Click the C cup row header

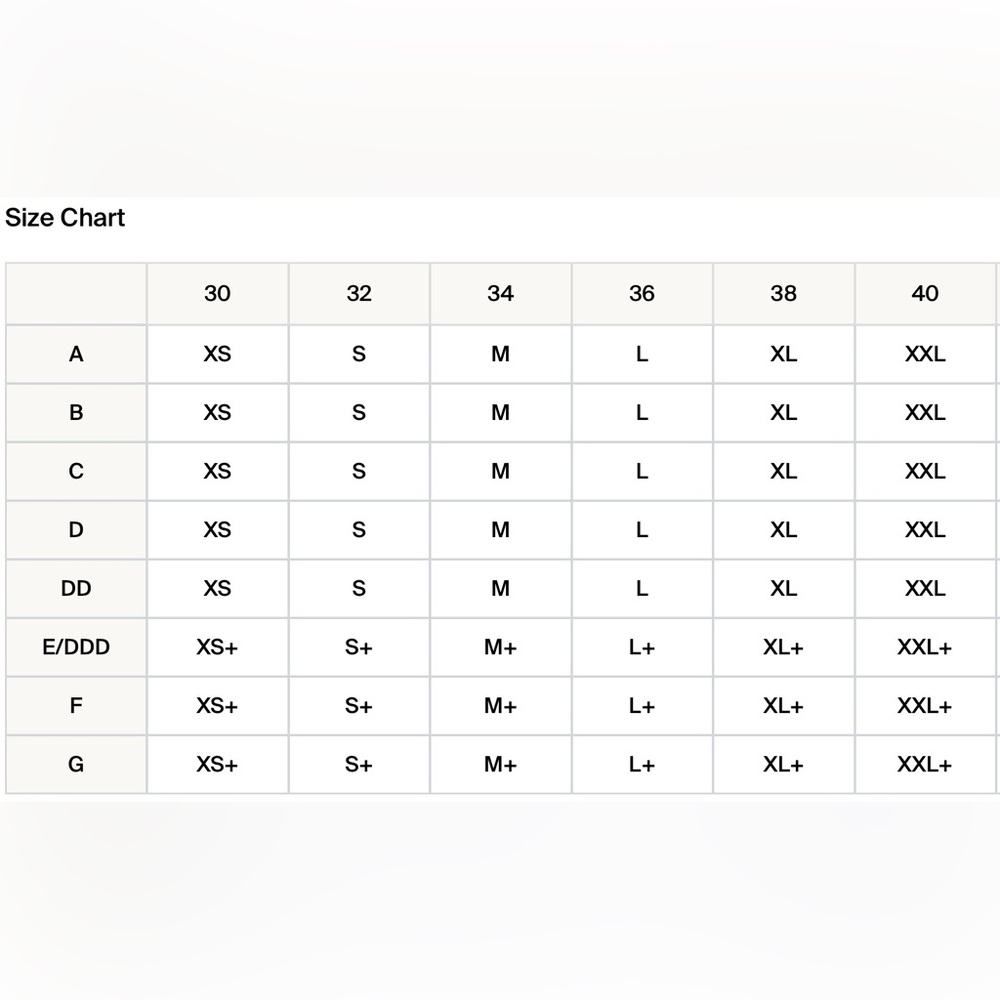click(76, 471)
